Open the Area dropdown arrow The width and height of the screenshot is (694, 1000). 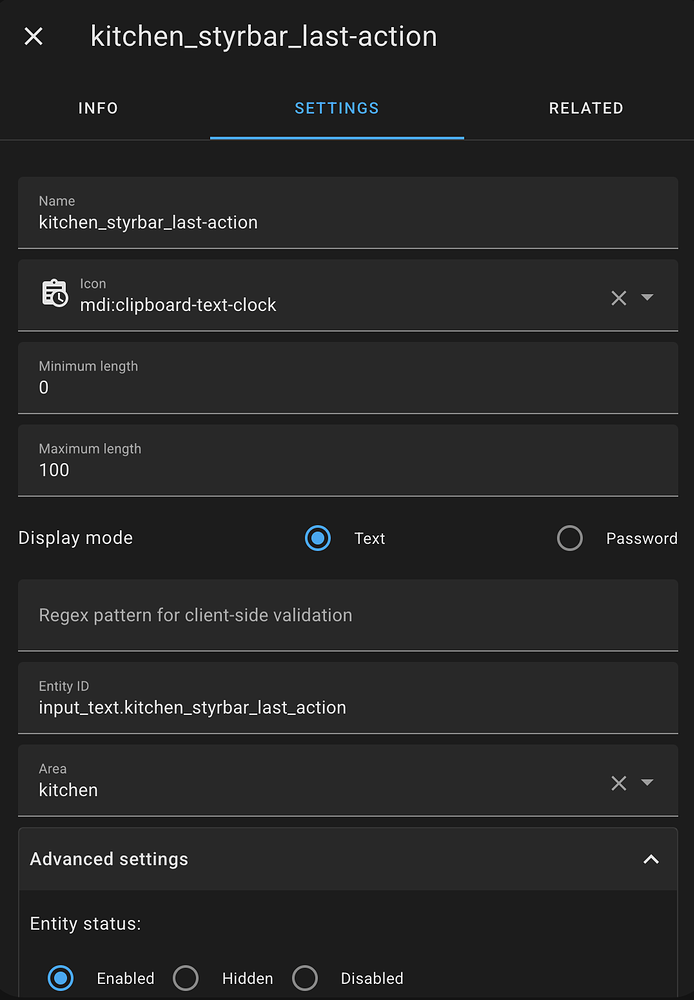click(x=647, y=783)
